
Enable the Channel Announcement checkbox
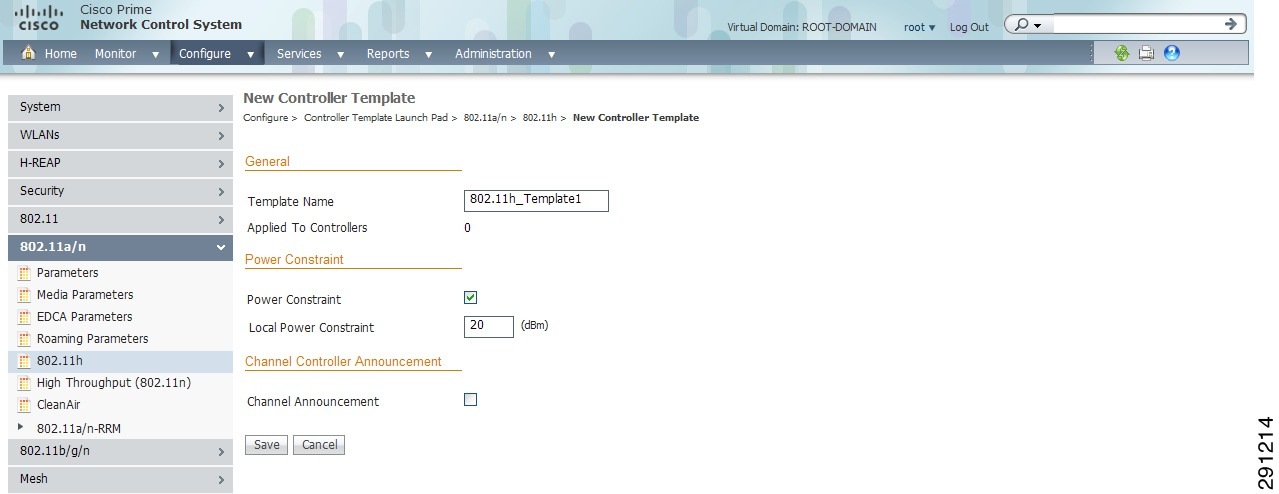click(x=471, y=400)
